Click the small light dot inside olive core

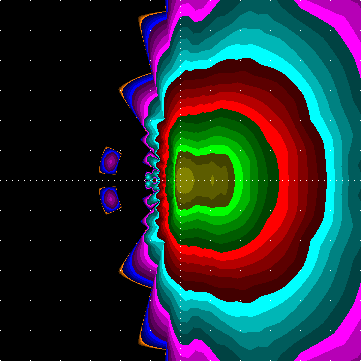pyautogui.click(x=212, y=180)
